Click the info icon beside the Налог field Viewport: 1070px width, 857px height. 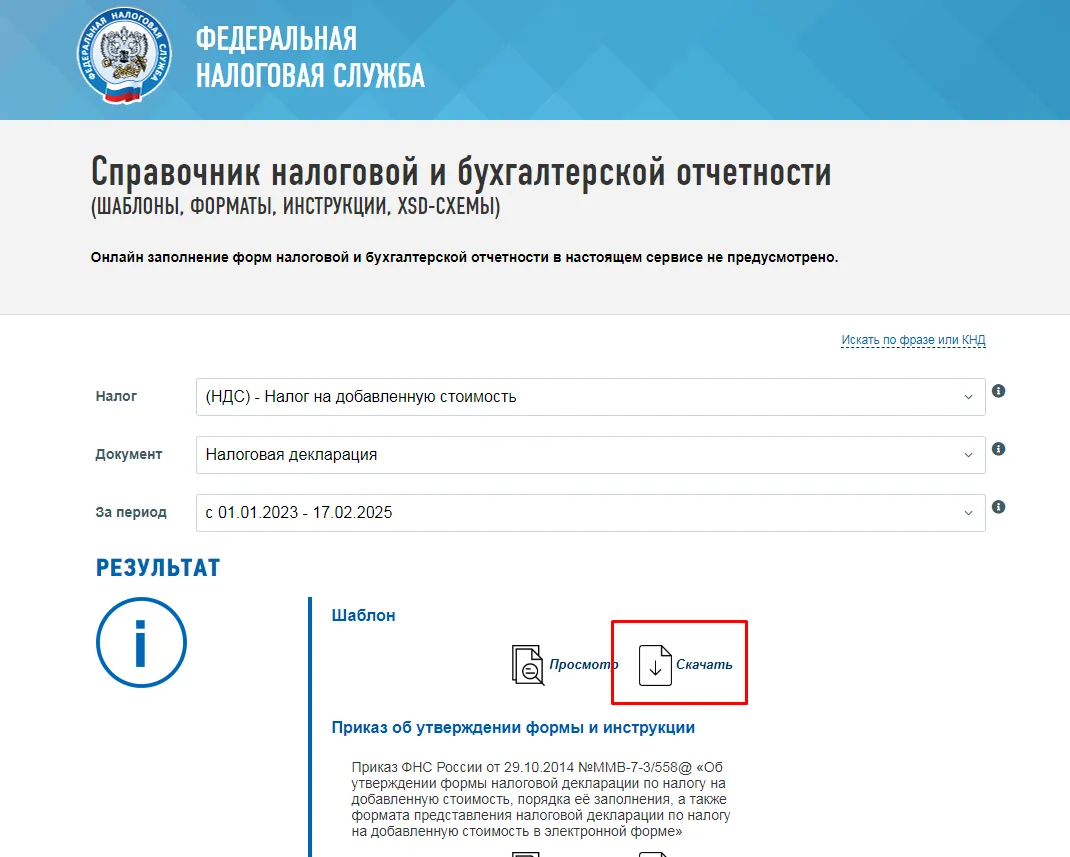click(x=998, y=391)
